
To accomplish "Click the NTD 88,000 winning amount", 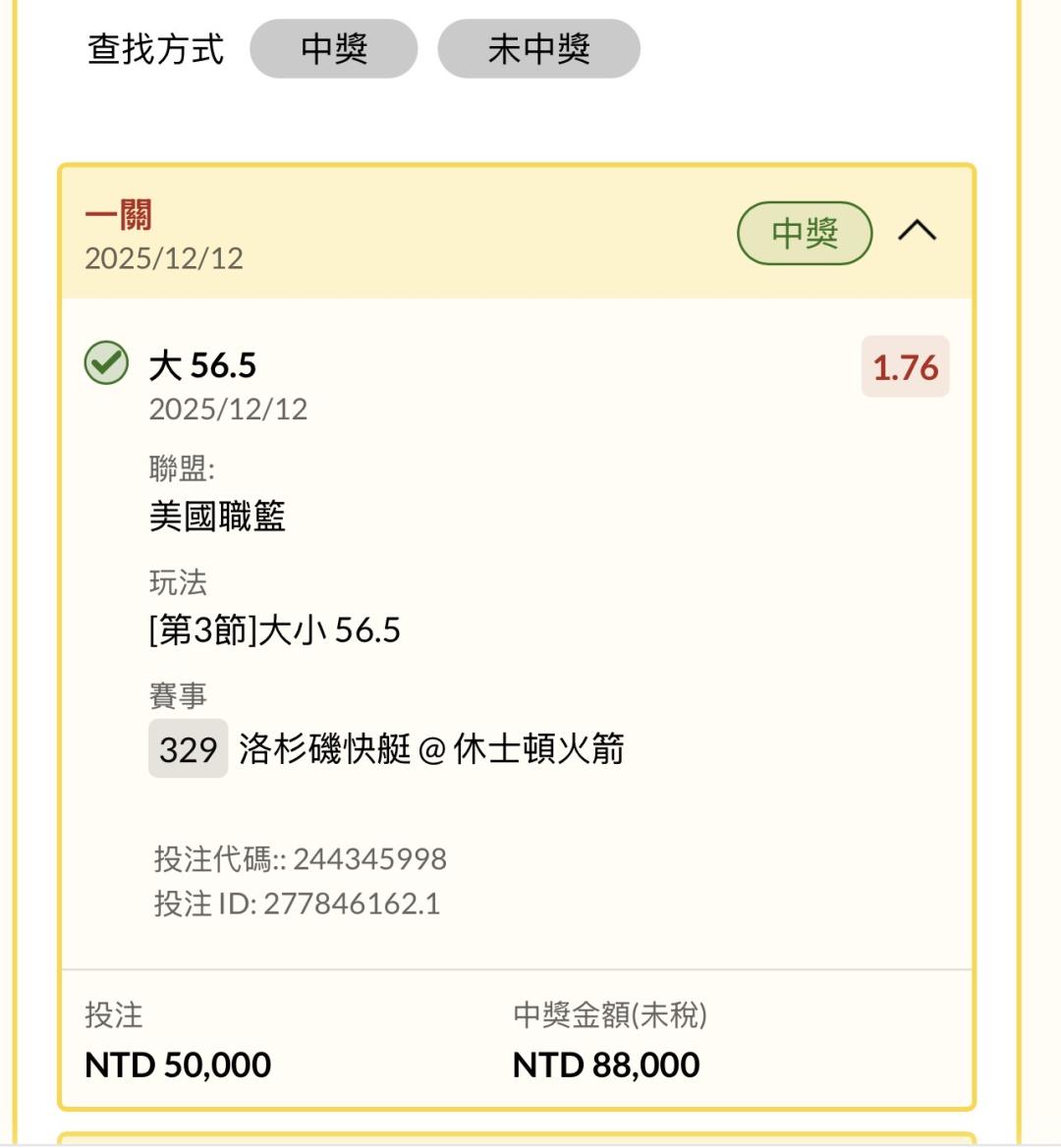I will tap(606, 1065).
